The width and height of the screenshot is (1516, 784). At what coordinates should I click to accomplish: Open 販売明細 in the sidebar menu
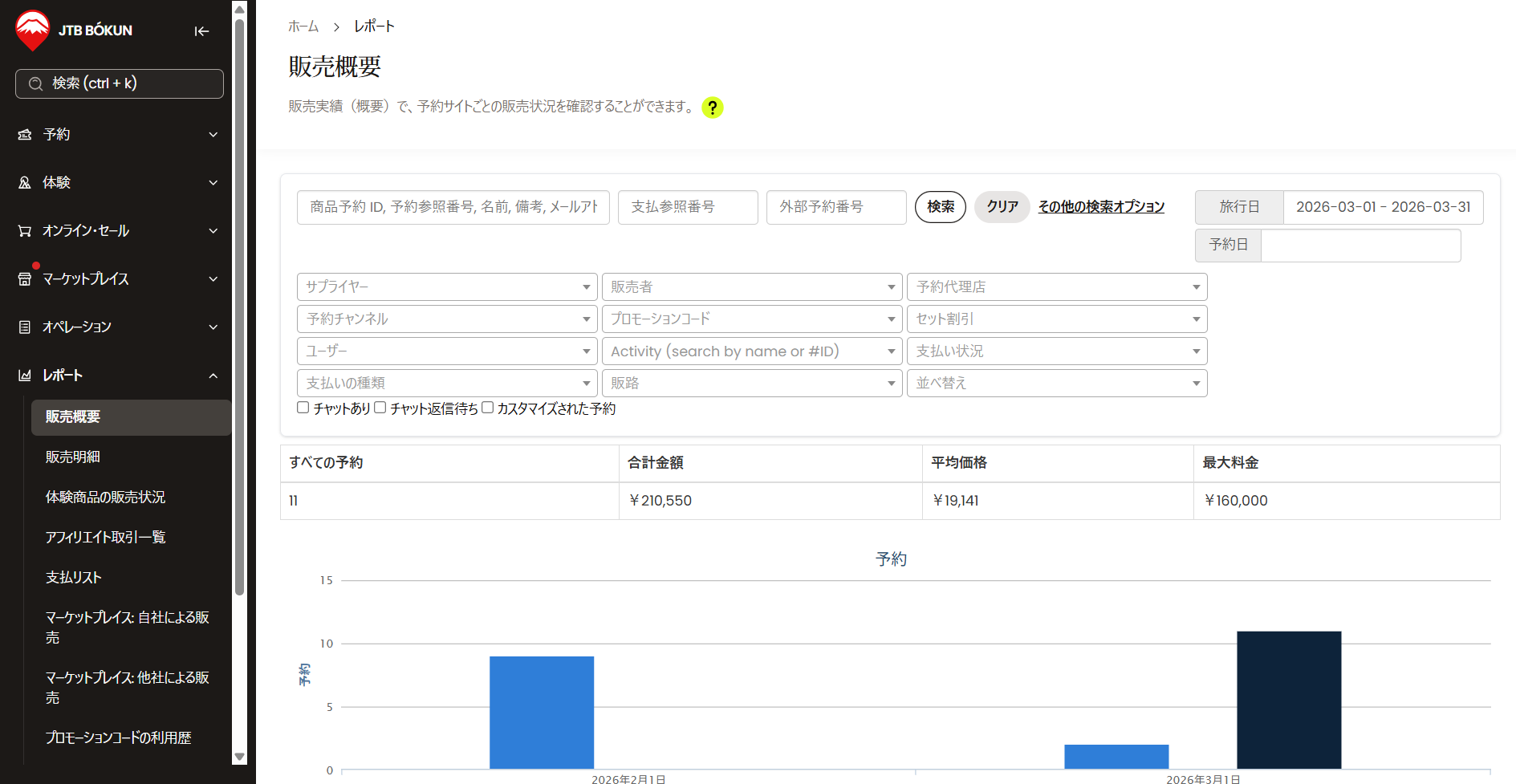73,457
